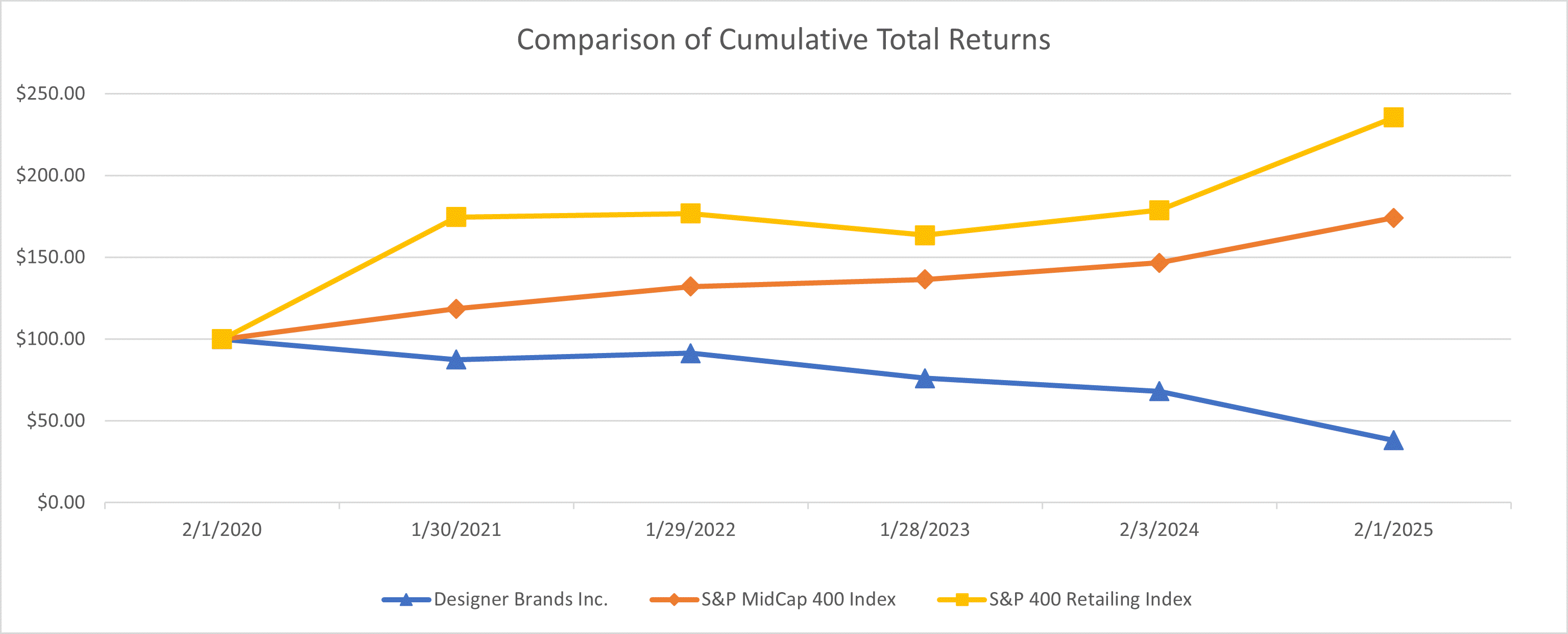Click the orange diamond marker at 1/28/2023

tap(925, 279)
